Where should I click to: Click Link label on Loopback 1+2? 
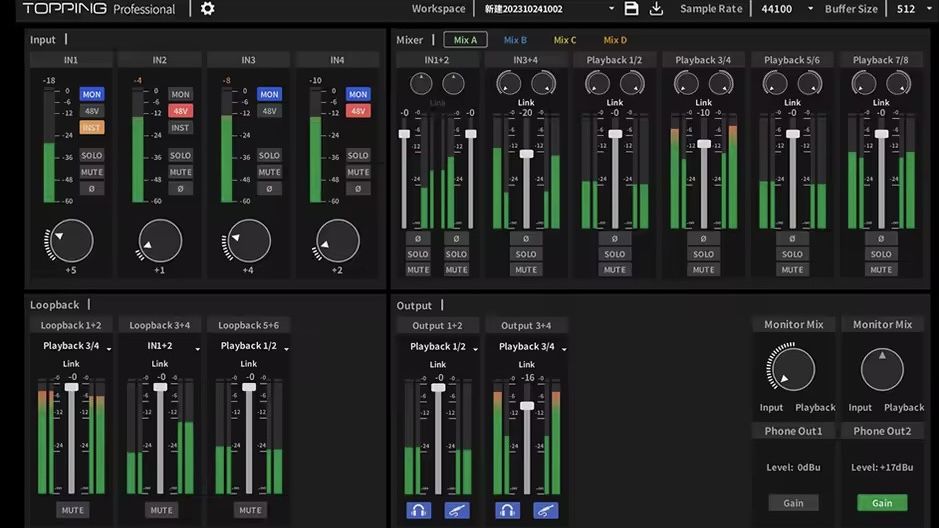tap(71, 363)
